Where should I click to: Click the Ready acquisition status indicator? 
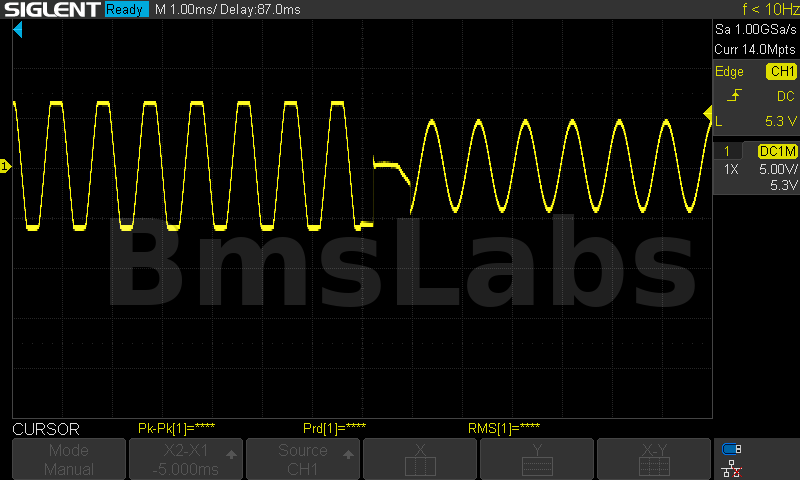(x=127, y=10)
